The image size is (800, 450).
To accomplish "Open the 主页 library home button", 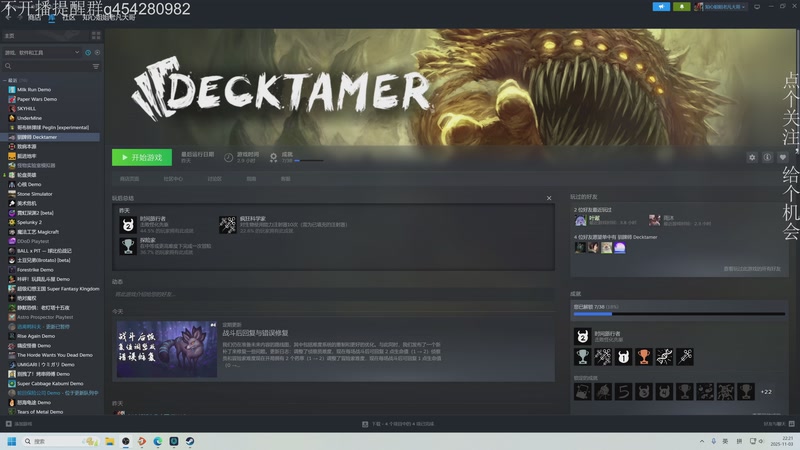I will pos(46,36).
